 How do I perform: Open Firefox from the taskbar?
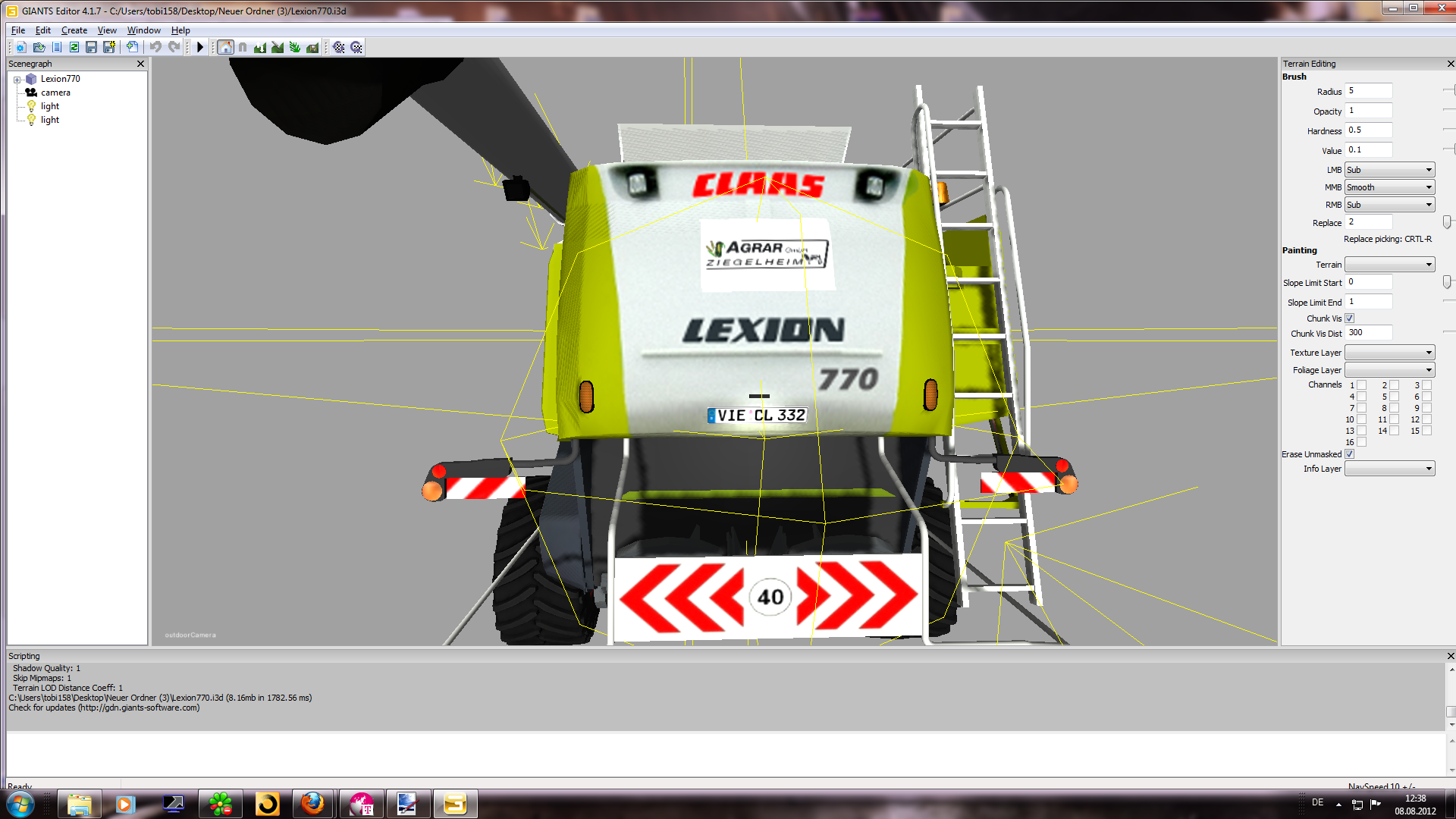click(312, 804)
